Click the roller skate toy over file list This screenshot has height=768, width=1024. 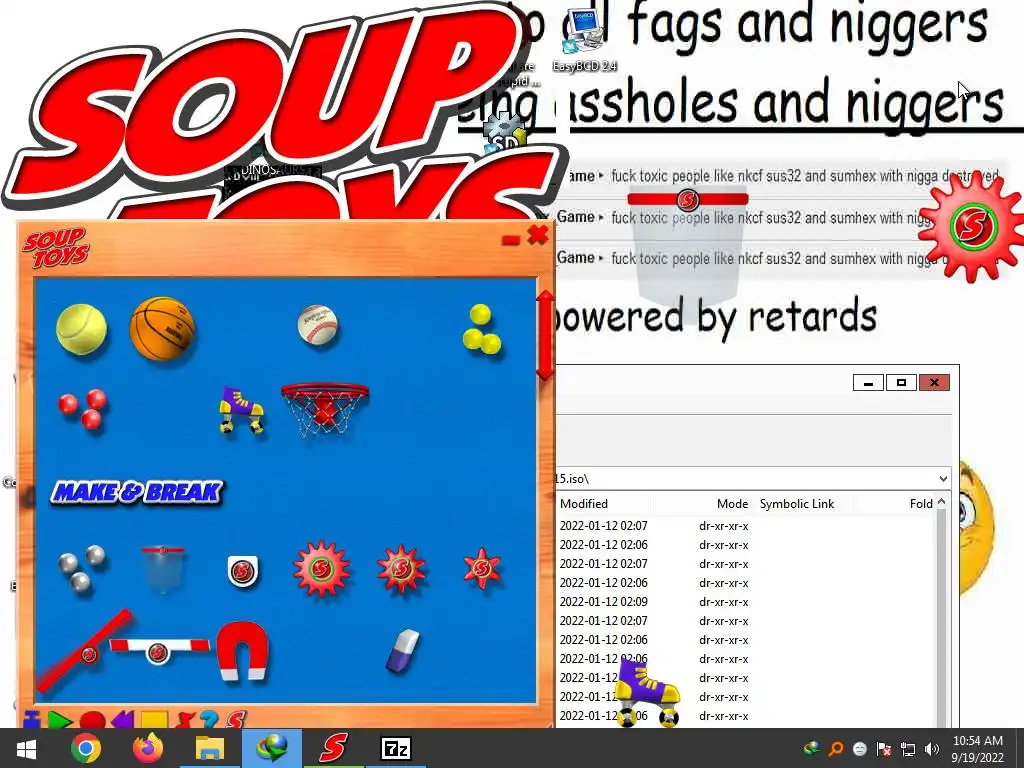click(x=648, y=693)
